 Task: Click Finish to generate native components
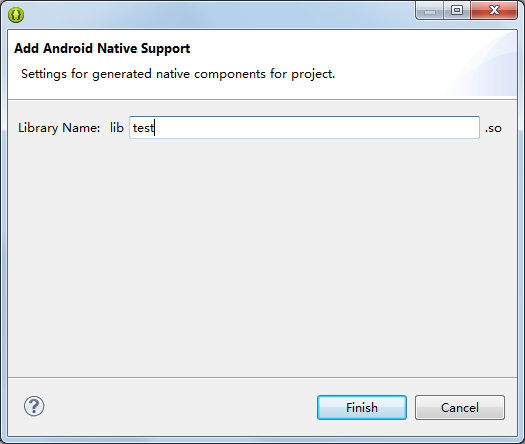[362, 408]
